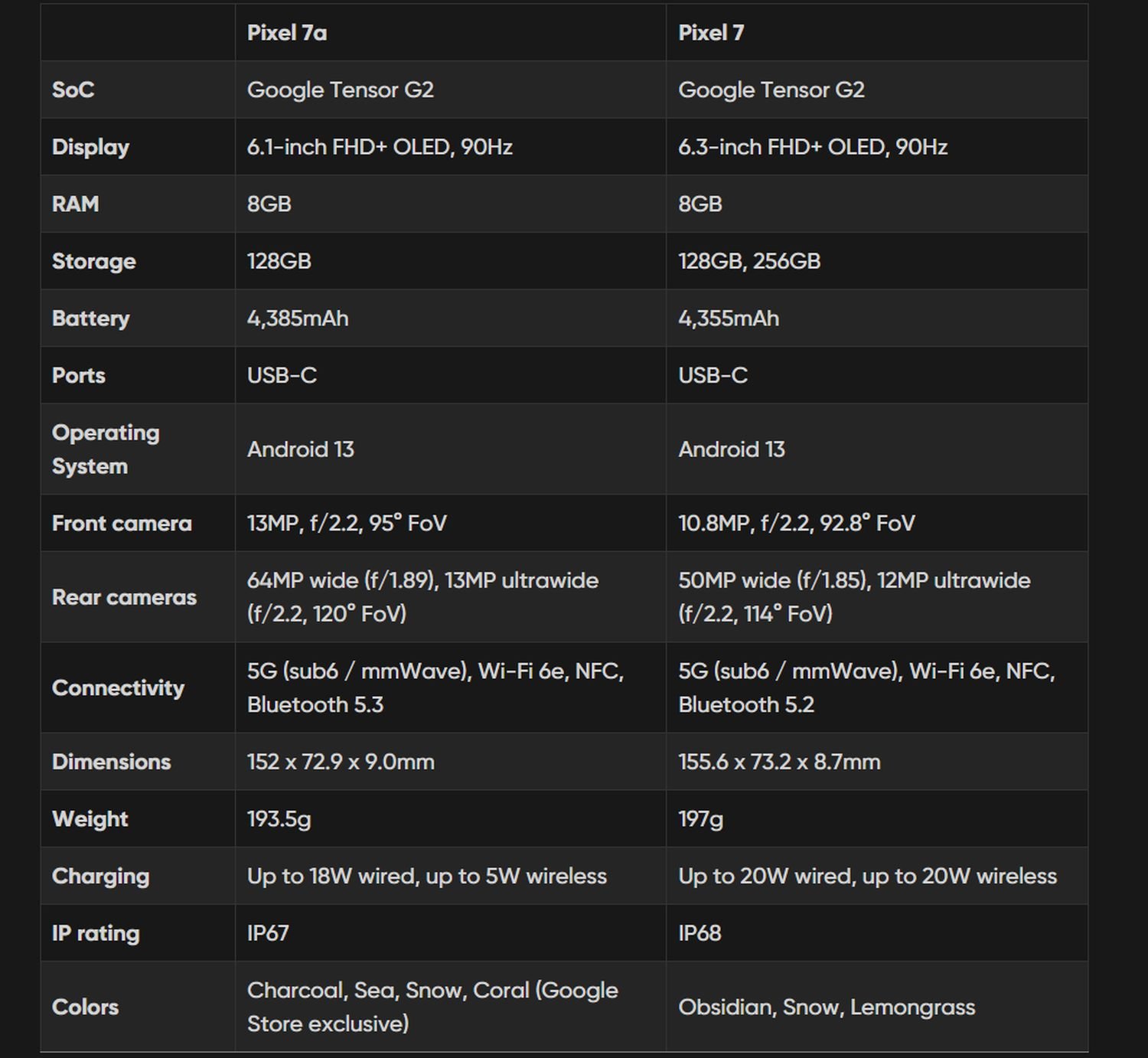Viewport: 1148px width, 1058px height.
Task: Click the 18W wired charging cell
Action: coord(426,877)
